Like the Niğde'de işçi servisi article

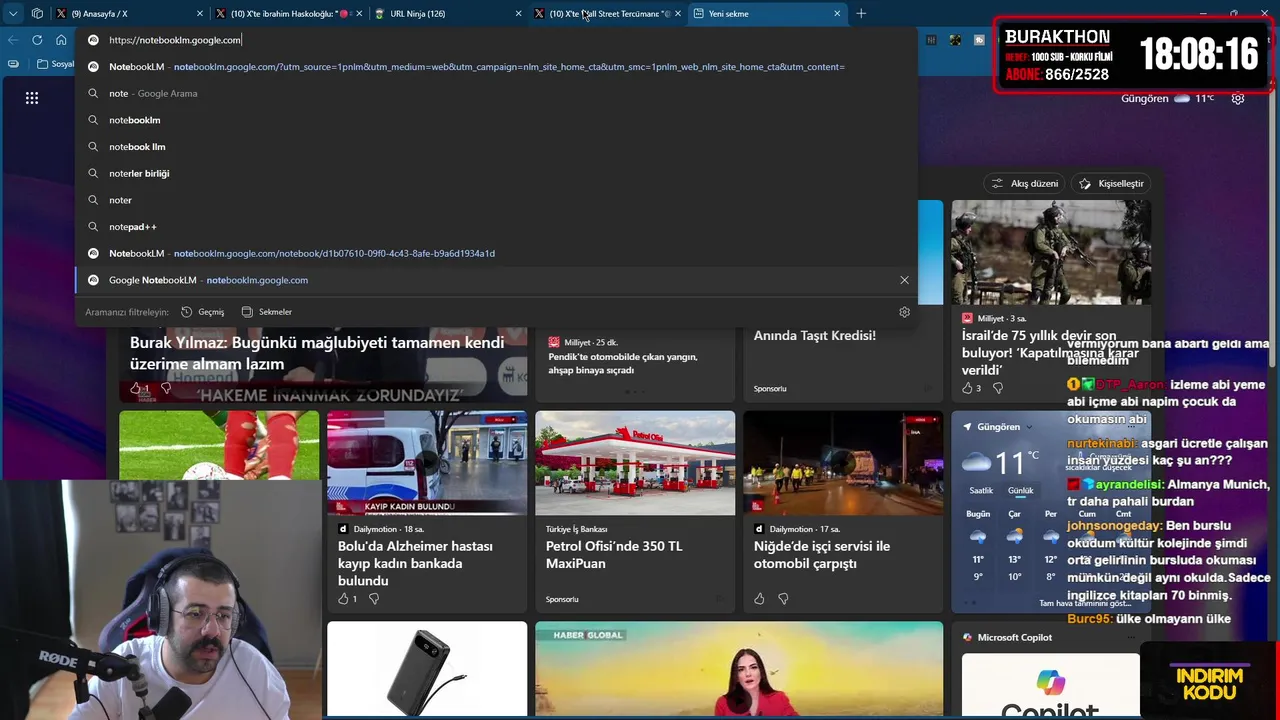coord(759,599)
